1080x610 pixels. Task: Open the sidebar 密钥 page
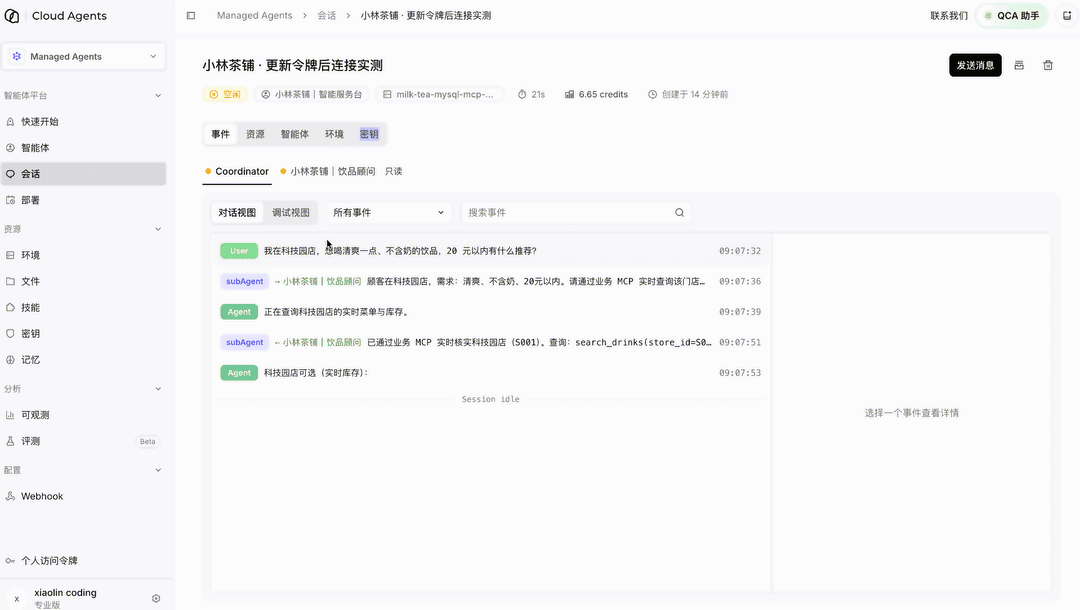click(83, 333)
